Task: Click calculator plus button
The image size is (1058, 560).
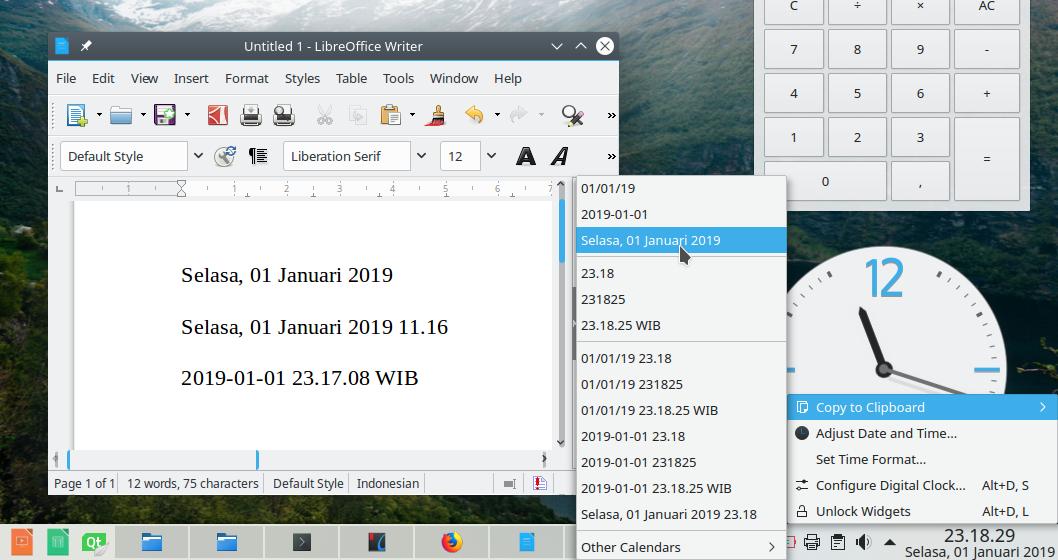Action: coord(986,93)
